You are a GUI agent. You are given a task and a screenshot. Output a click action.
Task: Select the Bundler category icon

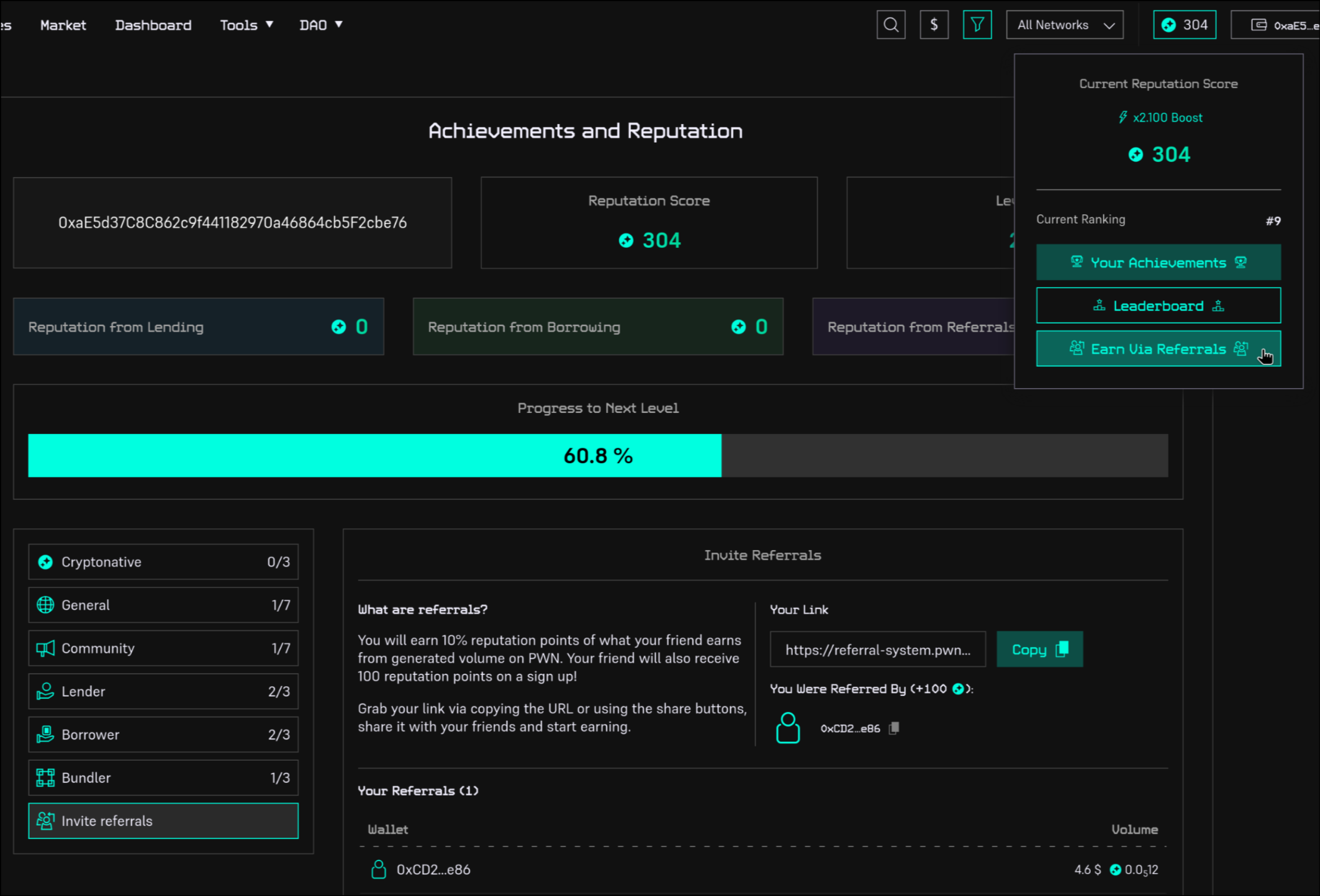click(x=45, y=777)
